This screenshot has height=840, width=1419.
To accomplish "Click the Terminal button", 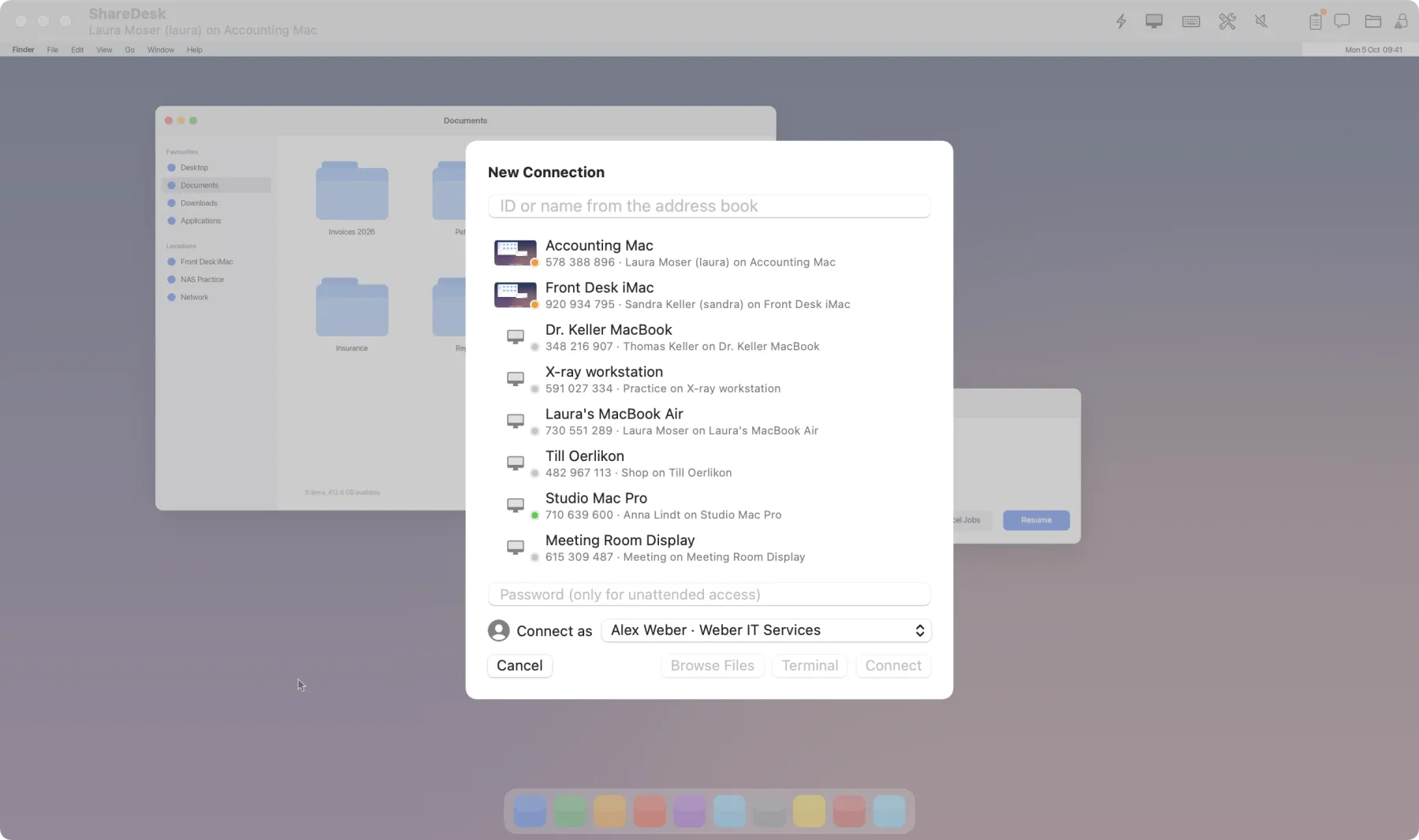I will tap(810, 666).
